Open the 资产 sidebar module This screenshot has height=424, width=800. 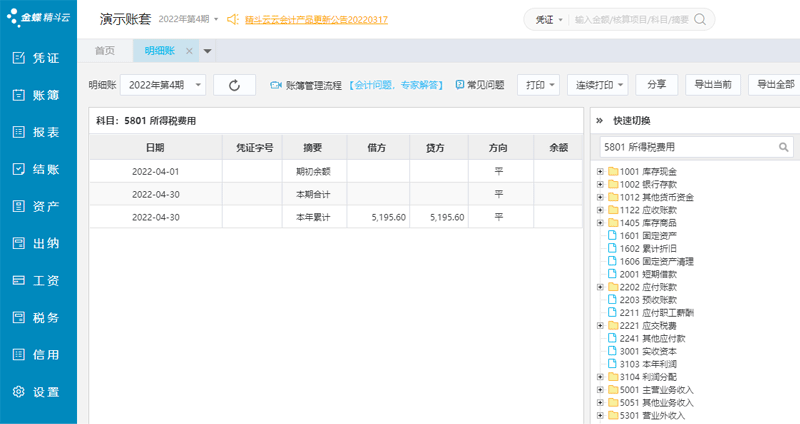tap(36, 207)
